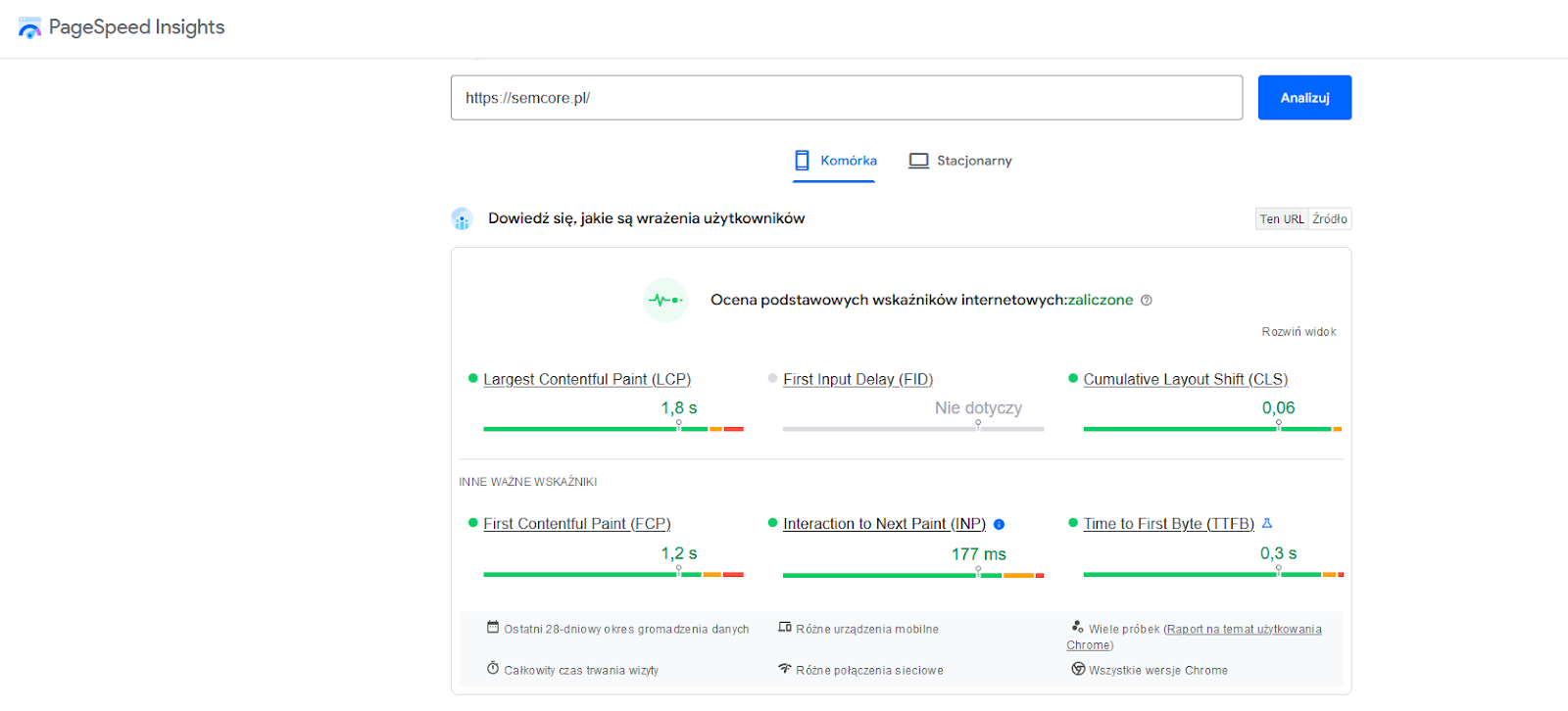
Task: Switch to the Stacjonarny tab
Action: (960, 161)
